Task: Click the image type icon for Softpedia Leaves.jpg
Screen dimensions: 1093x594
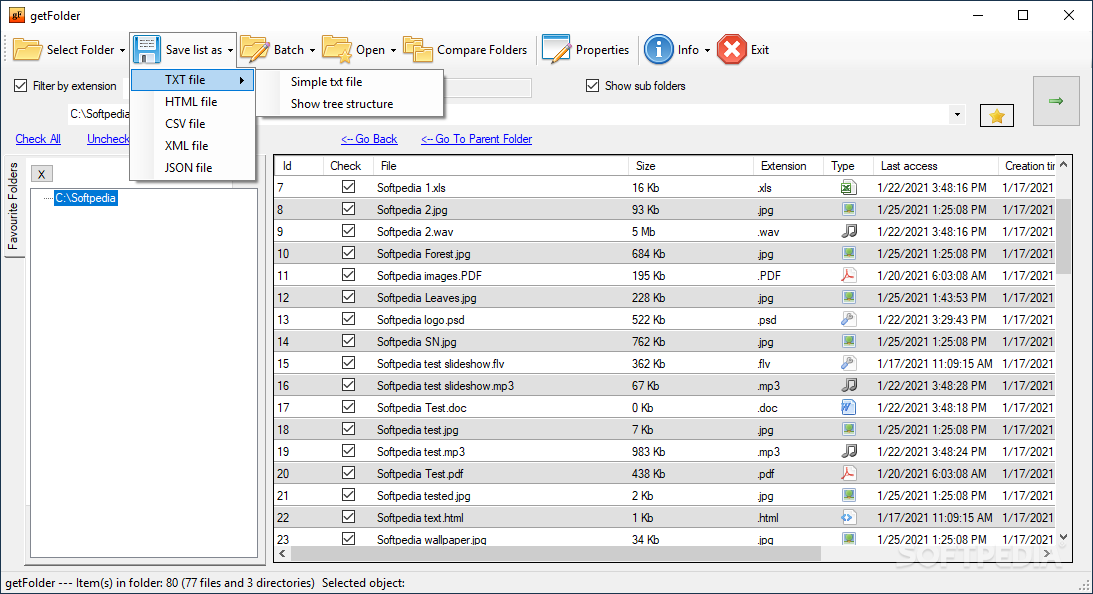Action: (x=848, y=297)
